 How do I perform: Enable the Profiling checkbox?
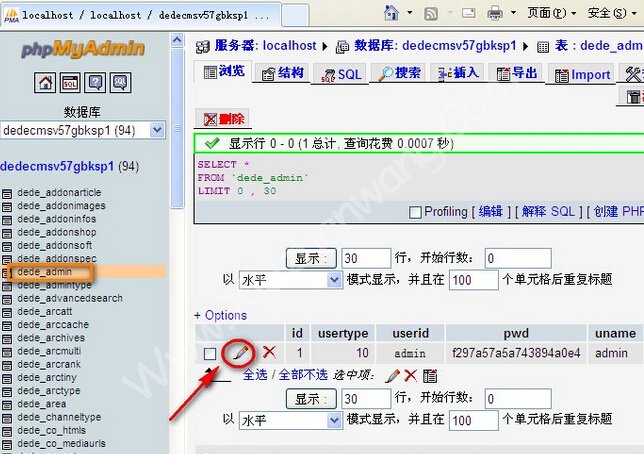pos(416,212)
